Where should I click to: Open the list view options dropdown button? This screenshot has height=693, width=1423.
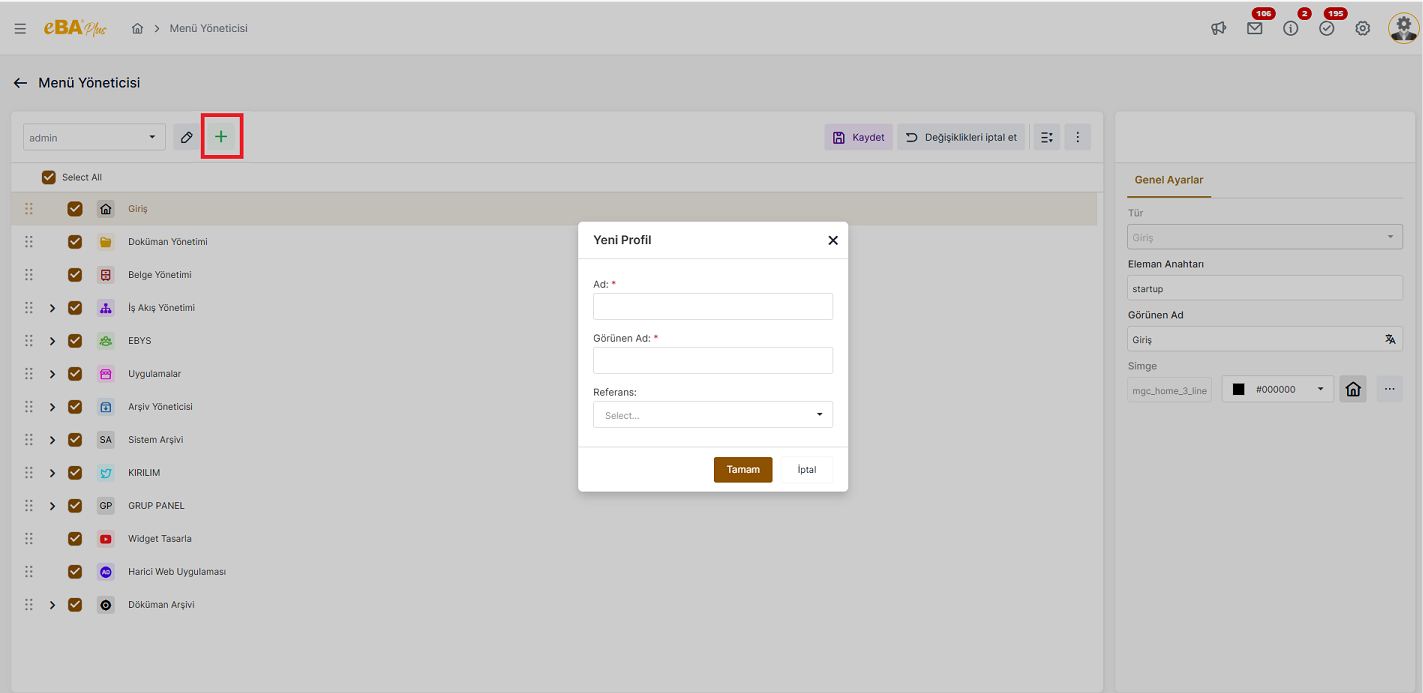(x=1046, y=137)
